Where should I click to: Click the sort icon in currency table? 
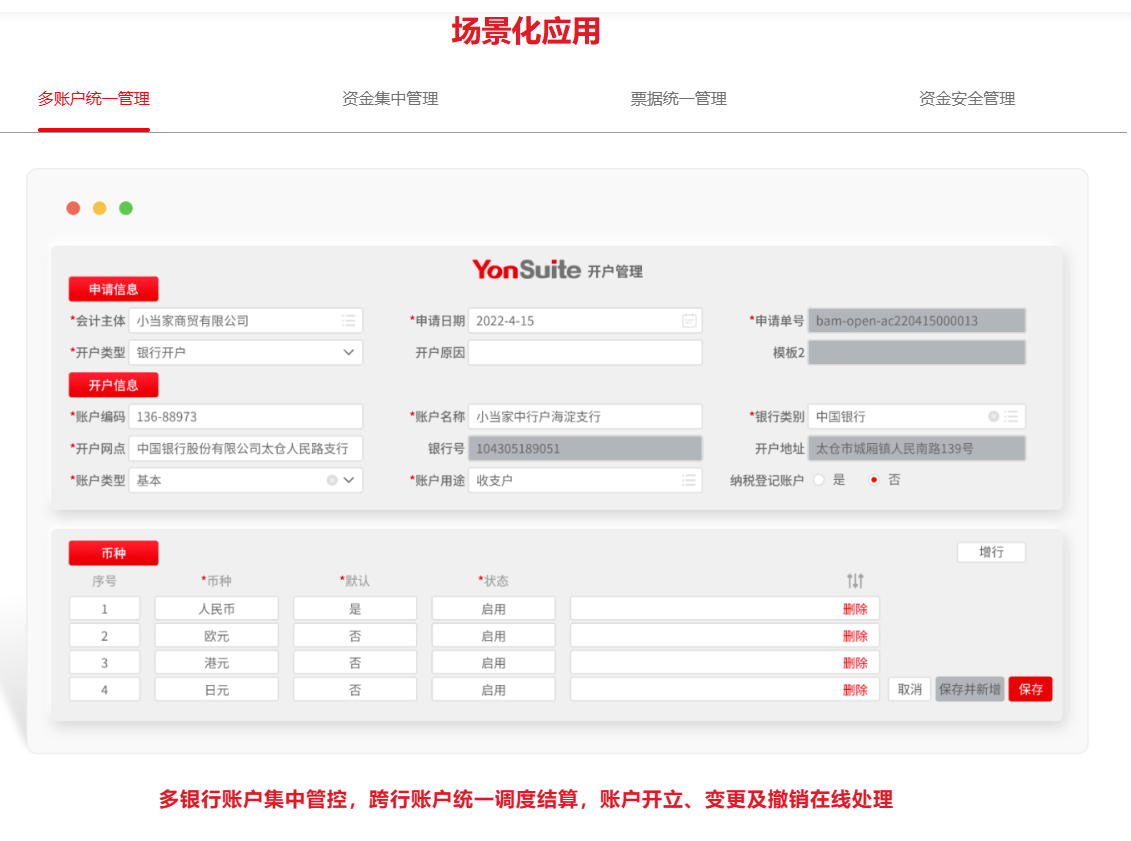click(x=854, y=581)
